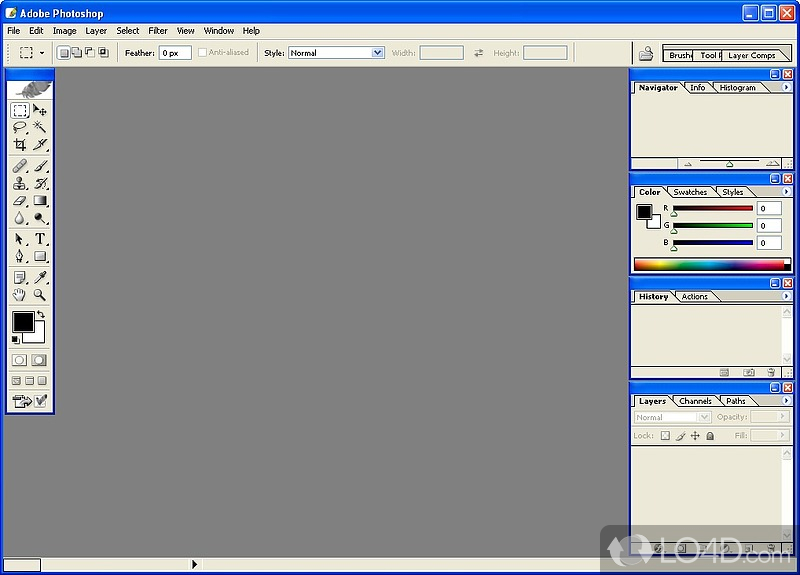Switch to Quick Mask mode
The height and width of the screenshot is (575, 800).
point(39,360)
